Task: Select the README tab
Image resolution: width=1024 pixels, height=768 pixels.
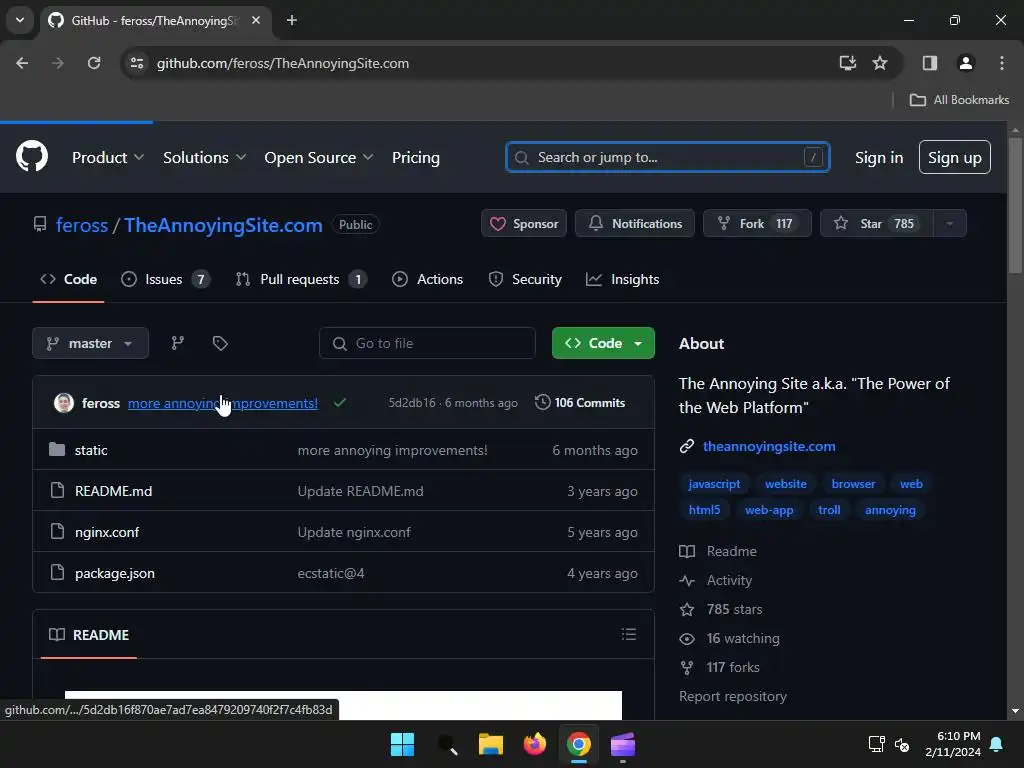Action: (89, 635)
